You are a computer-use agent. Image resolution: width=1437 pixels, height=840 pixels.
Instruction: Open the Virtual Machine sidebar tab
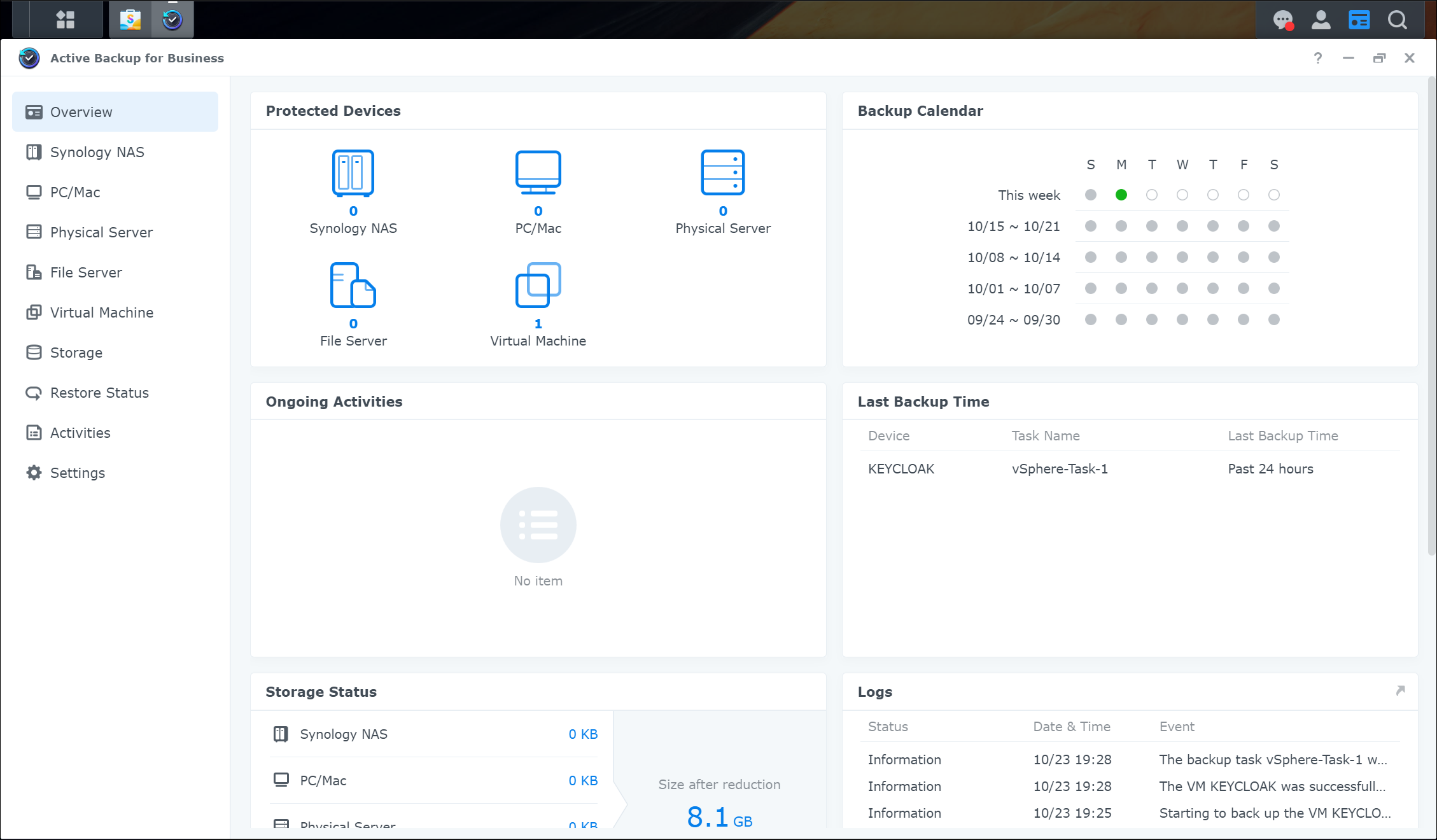[x=101, y=312]
